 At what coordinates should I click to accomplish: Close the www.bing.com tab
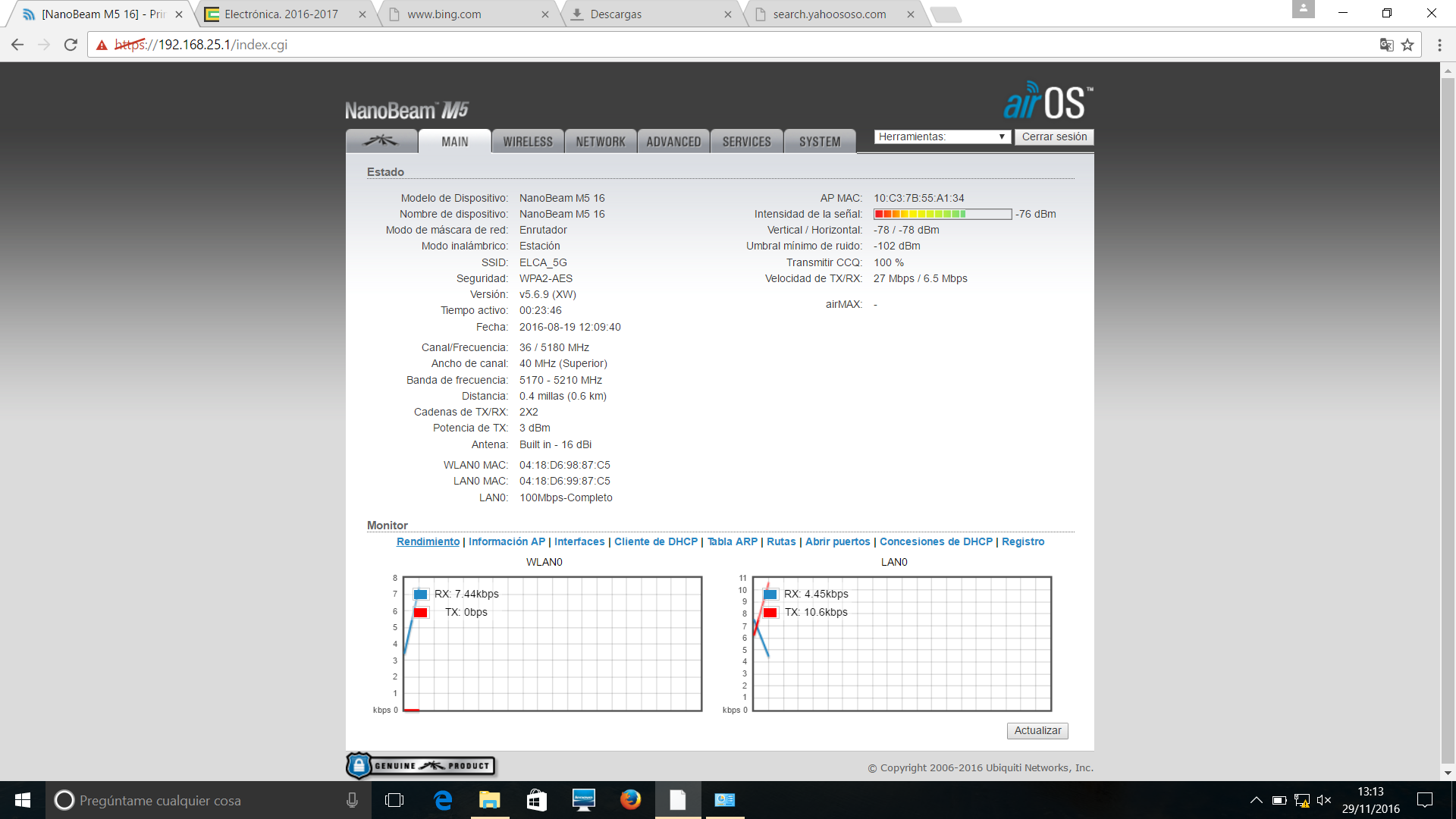544,14
